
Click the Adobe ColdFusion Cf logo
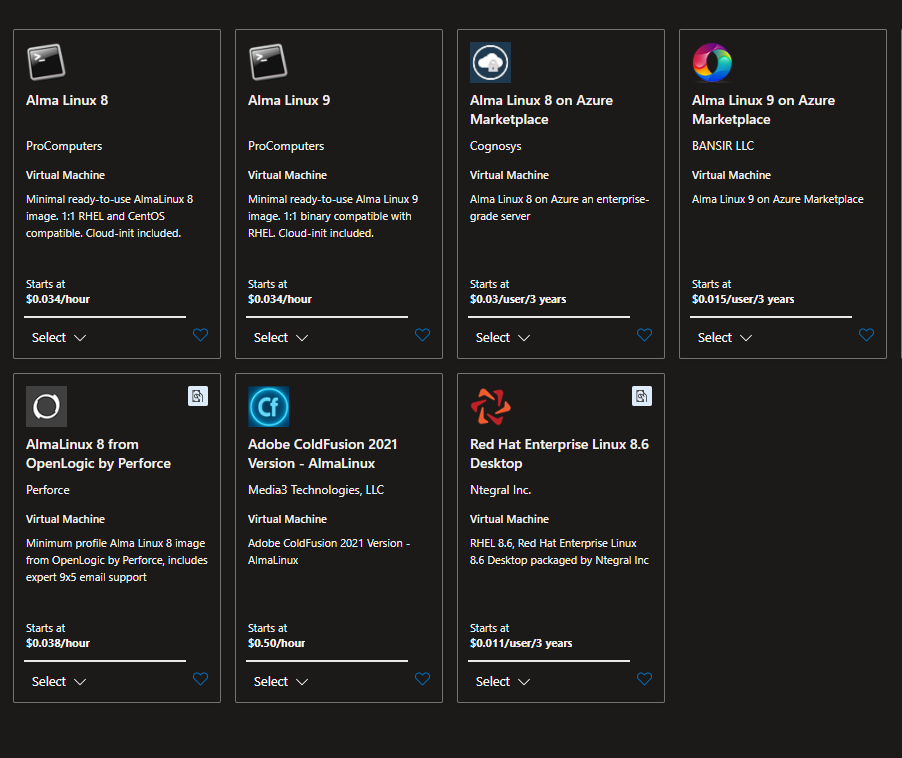[268, 406]
